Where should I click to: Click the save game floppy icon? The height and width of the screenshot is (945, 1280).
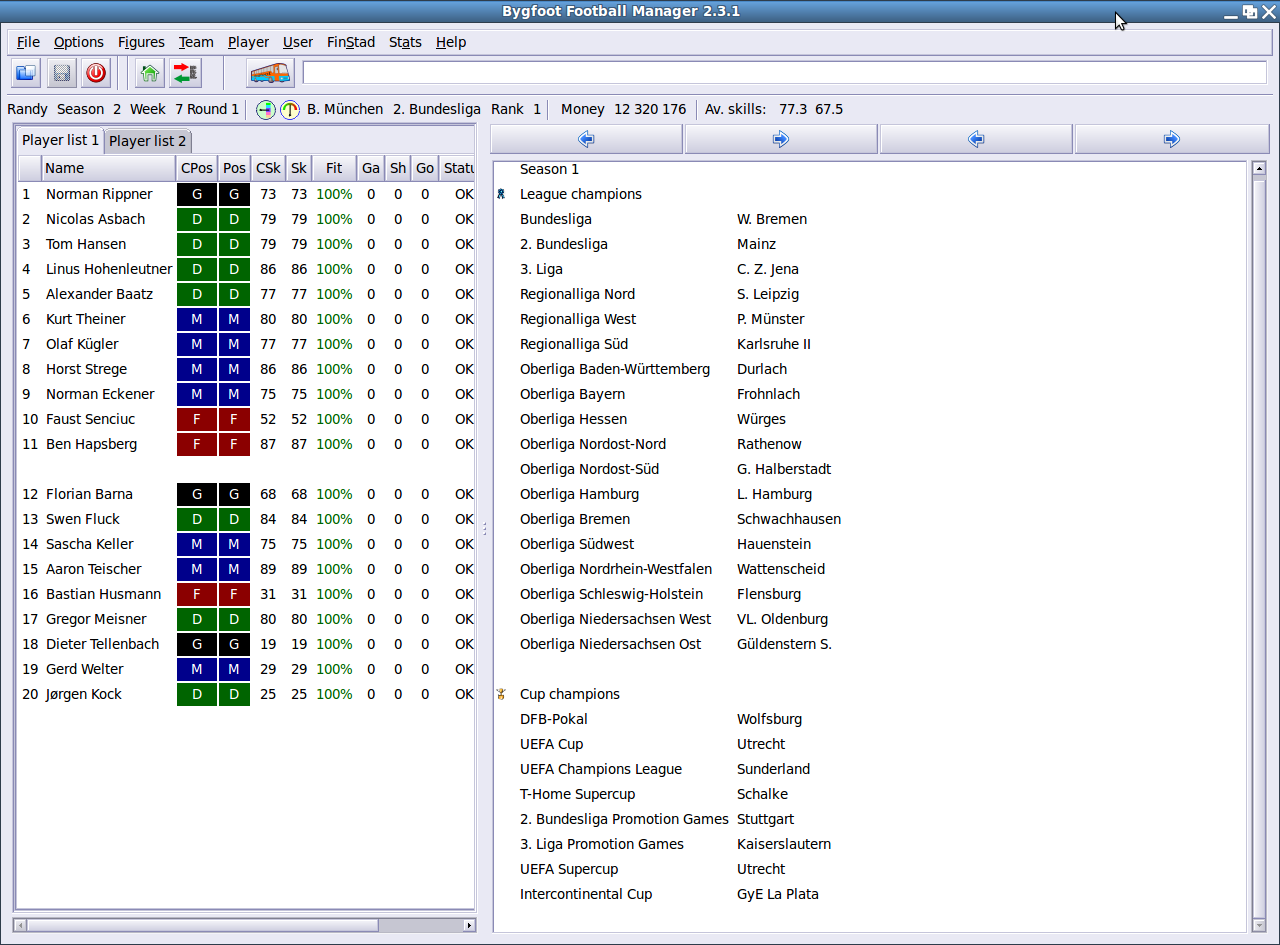pyautogui.click(x=62, y=73)
